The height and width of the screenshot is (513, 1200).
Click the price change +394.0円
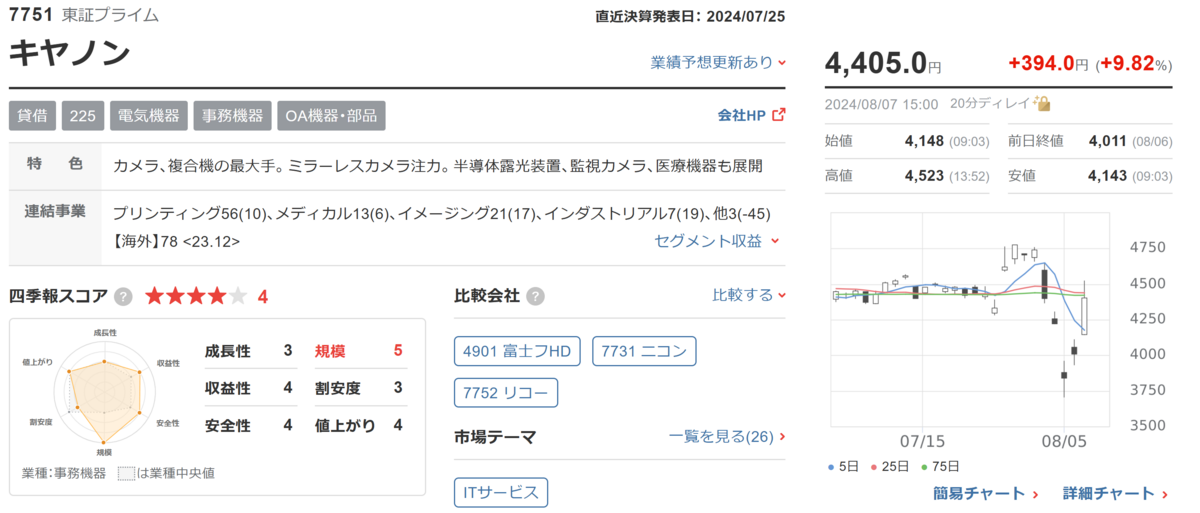click(1048, 64)
